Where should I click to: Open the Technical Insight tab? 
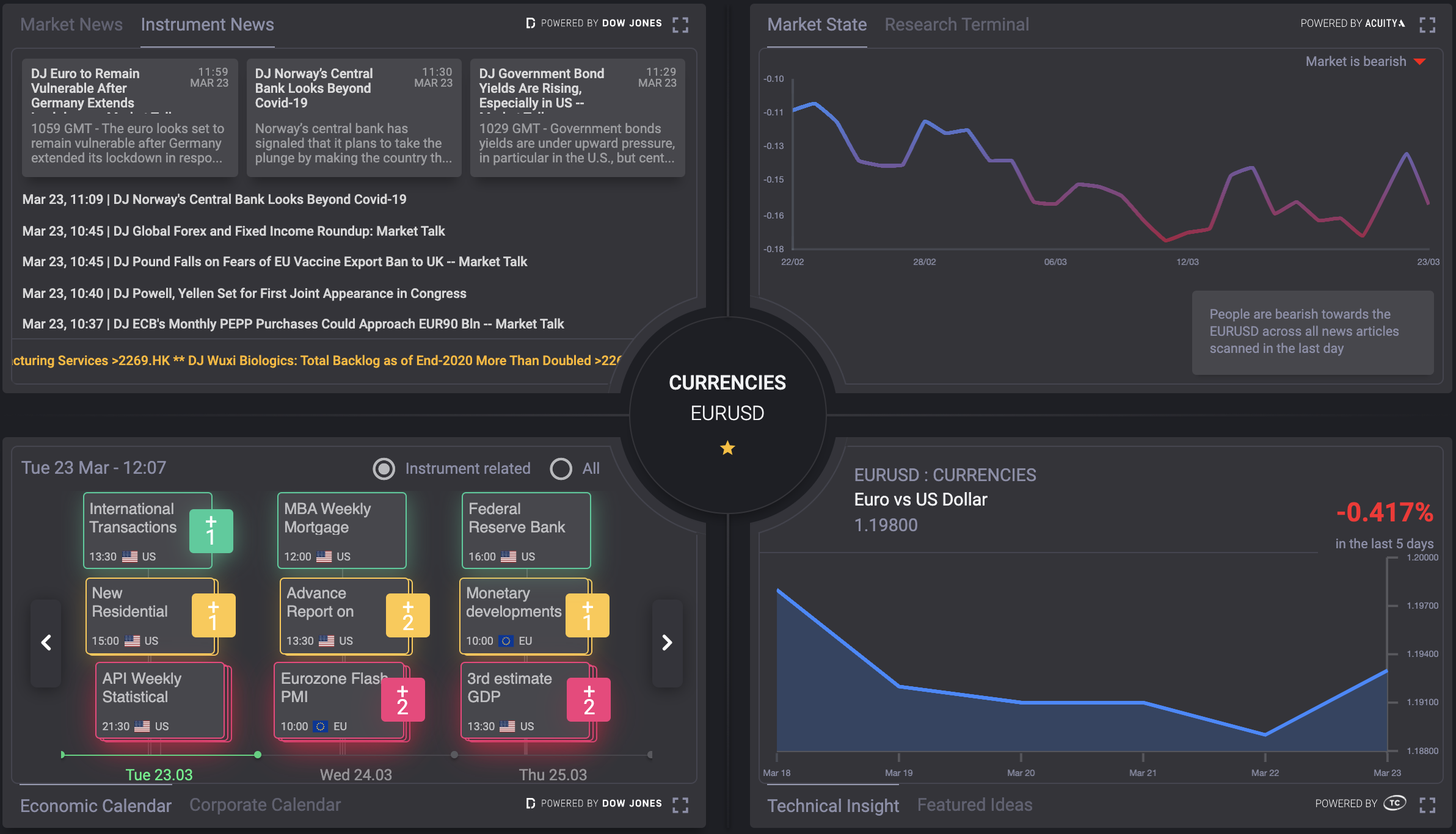click(833, 806)
